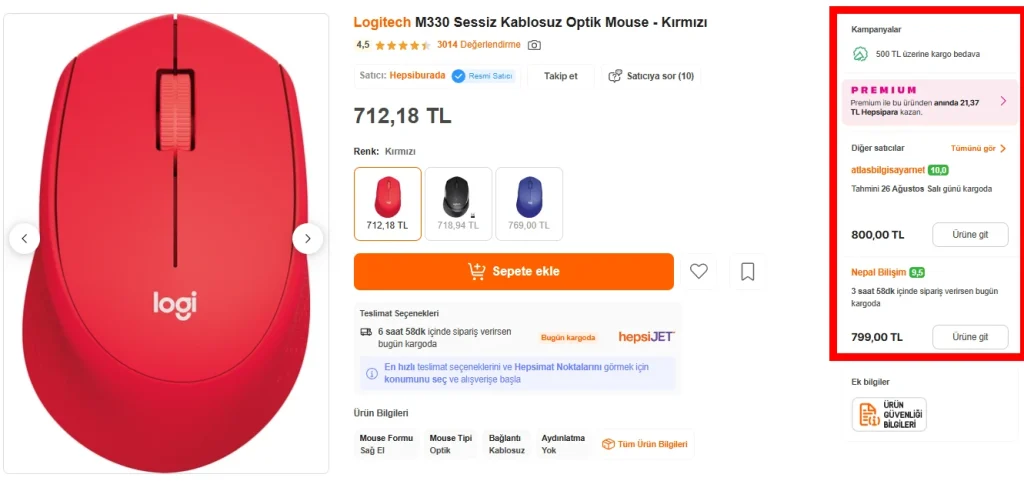The width and height of the screenshot is (1024, 481).
Task: Click the camera icon beside reviews
Action: 534,45
